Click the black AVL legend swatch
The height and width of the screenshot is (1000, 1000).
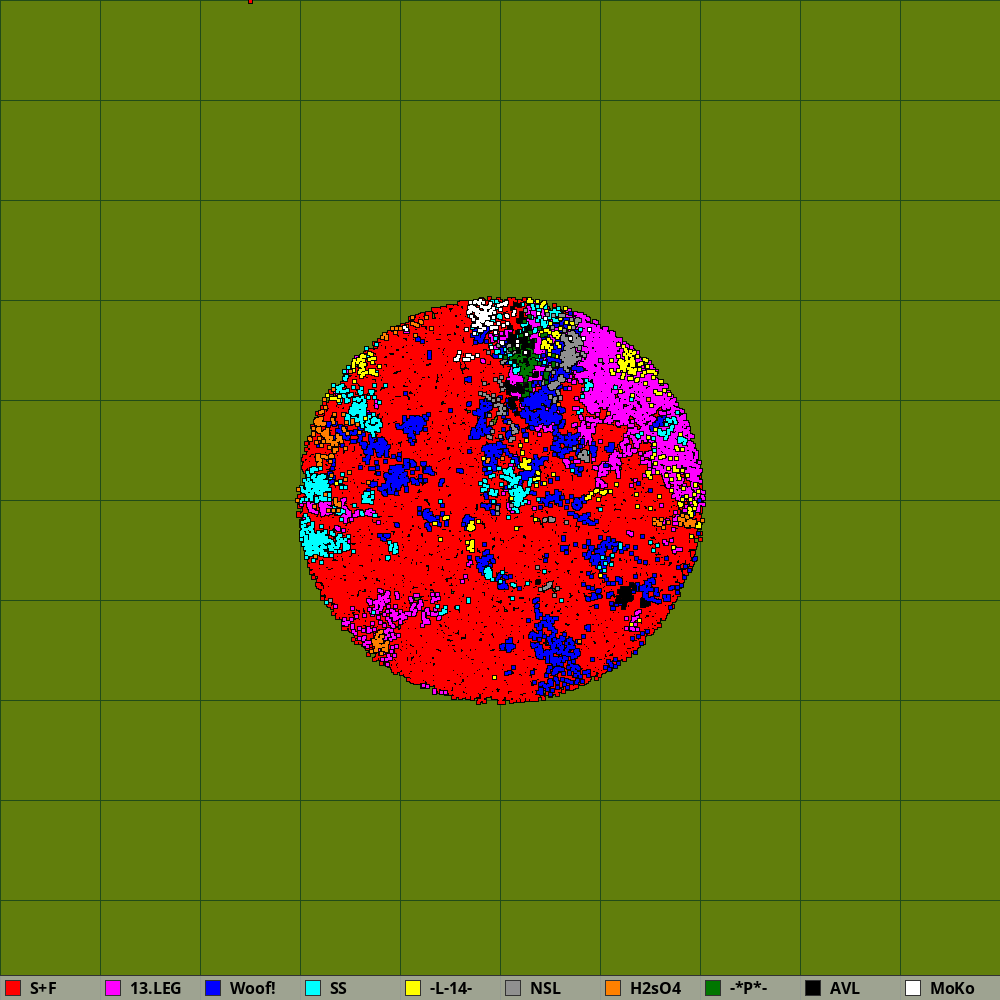point(813,988)
